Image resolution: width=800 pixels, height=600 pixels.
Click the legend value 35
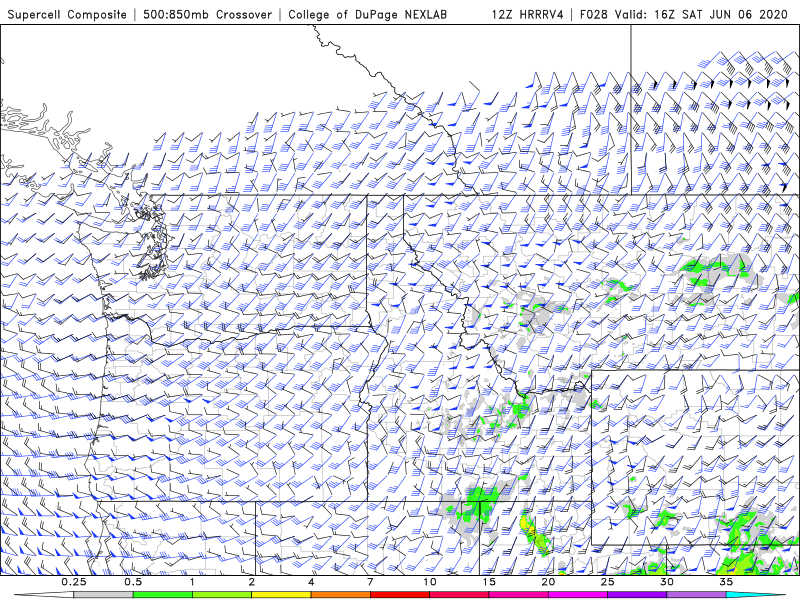pos(726,582)
